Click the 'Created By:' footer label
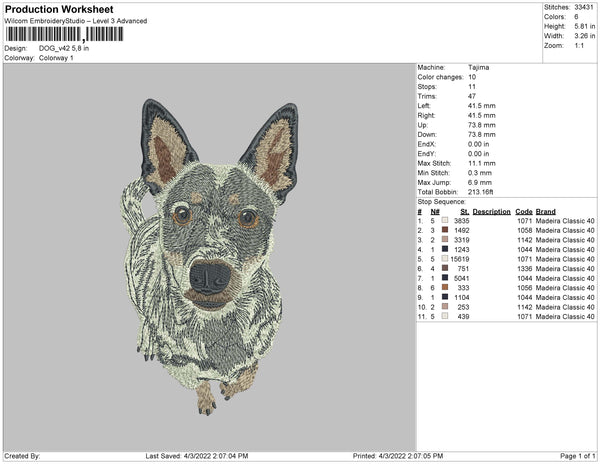The height and width of the screenshot is (464, 600). 22,456
